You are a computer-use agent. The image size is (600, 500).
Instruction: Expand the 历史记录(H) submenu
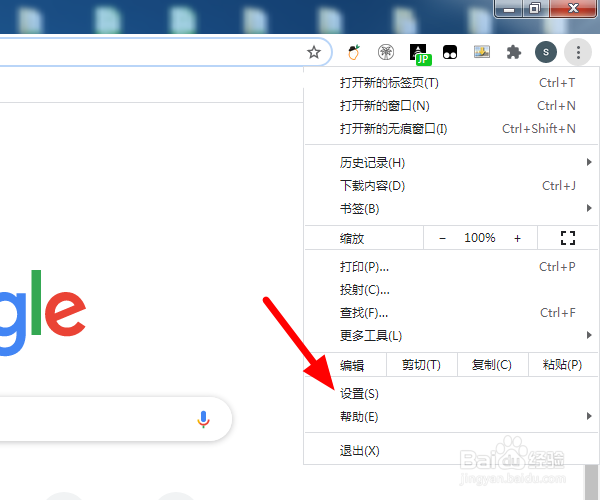451,163
